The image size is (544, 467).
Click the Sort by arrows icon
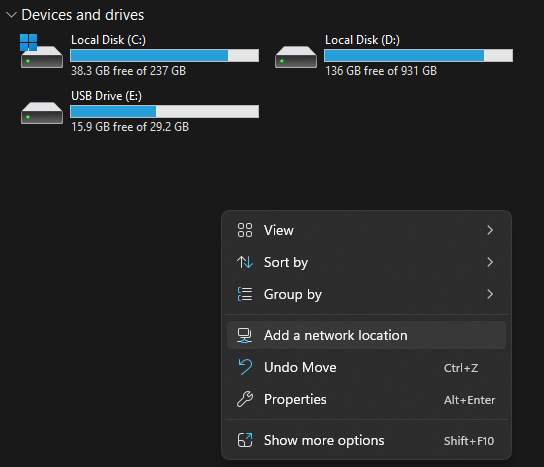tap(245, 262)
